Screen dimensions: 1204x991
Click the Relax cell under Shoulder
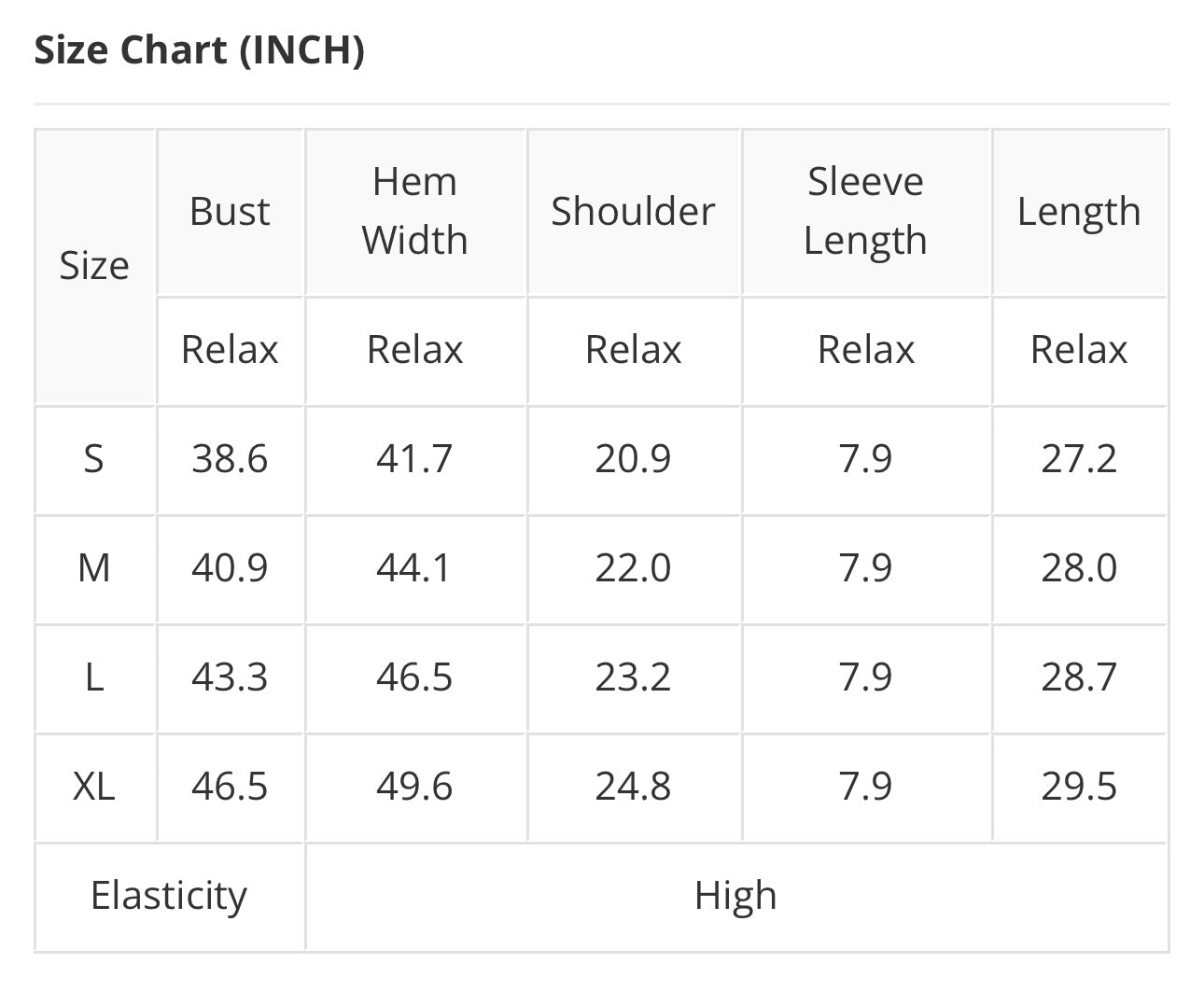tap(633, 350)
